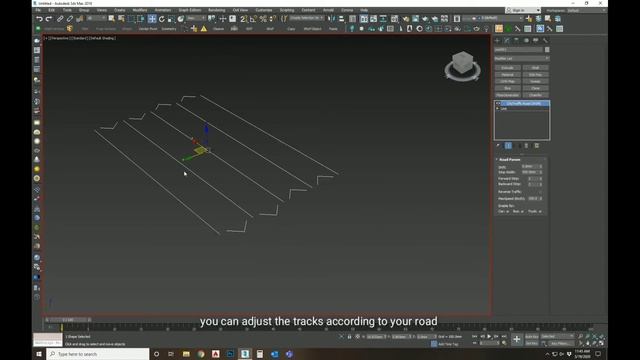Switch to the Hierarchy command panel tab
Viewport: 640px width, 360px height.
(x=516, y=40)
